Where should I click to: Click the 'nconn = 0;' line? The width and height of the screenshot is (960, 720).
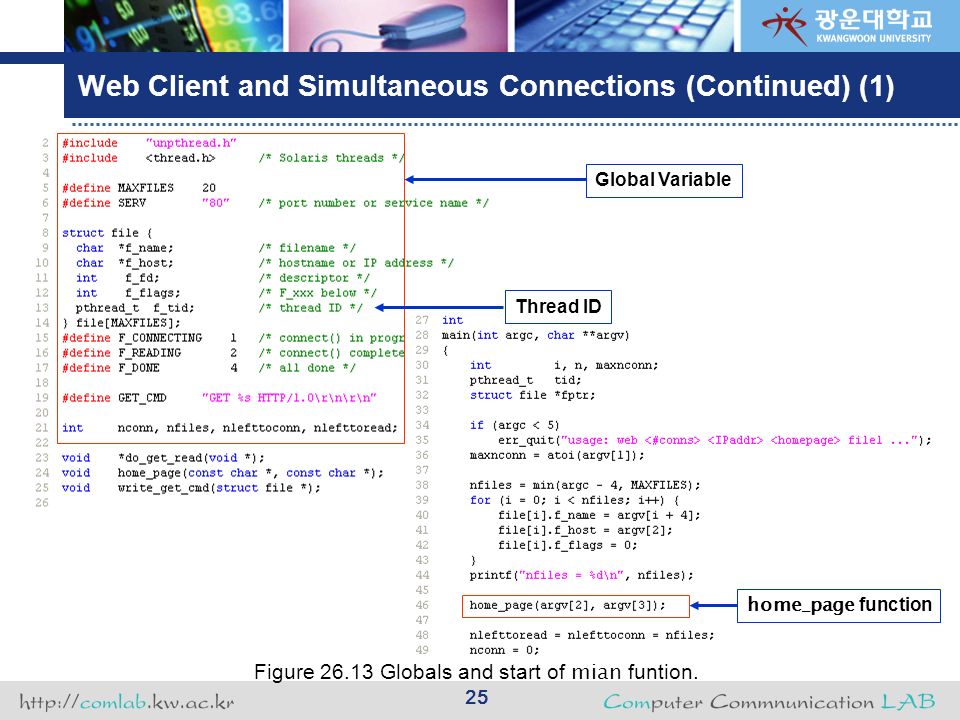point(504,650)
